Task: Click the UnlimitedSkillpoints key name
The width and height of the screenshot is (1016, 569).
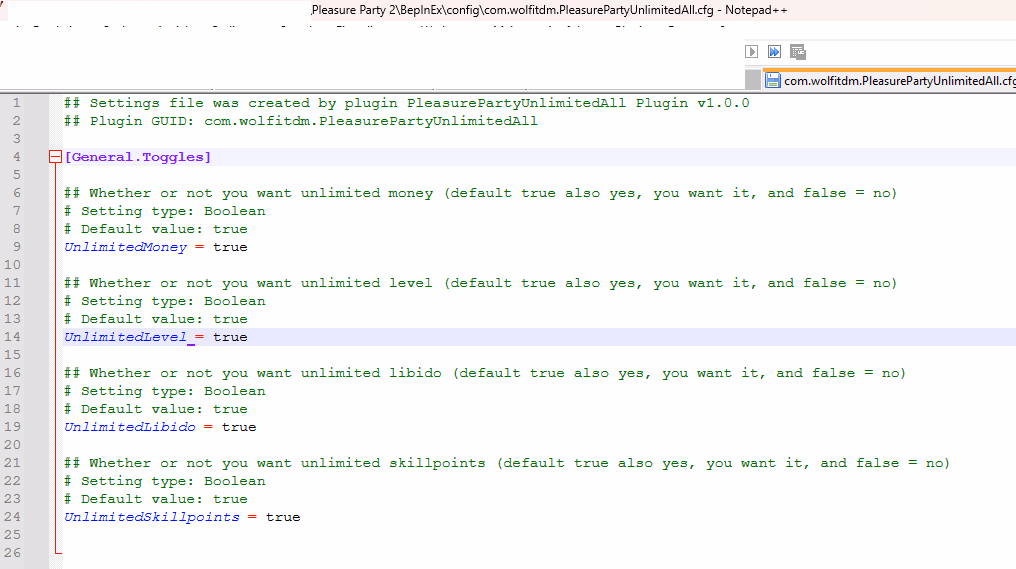Action: point(152,517)
